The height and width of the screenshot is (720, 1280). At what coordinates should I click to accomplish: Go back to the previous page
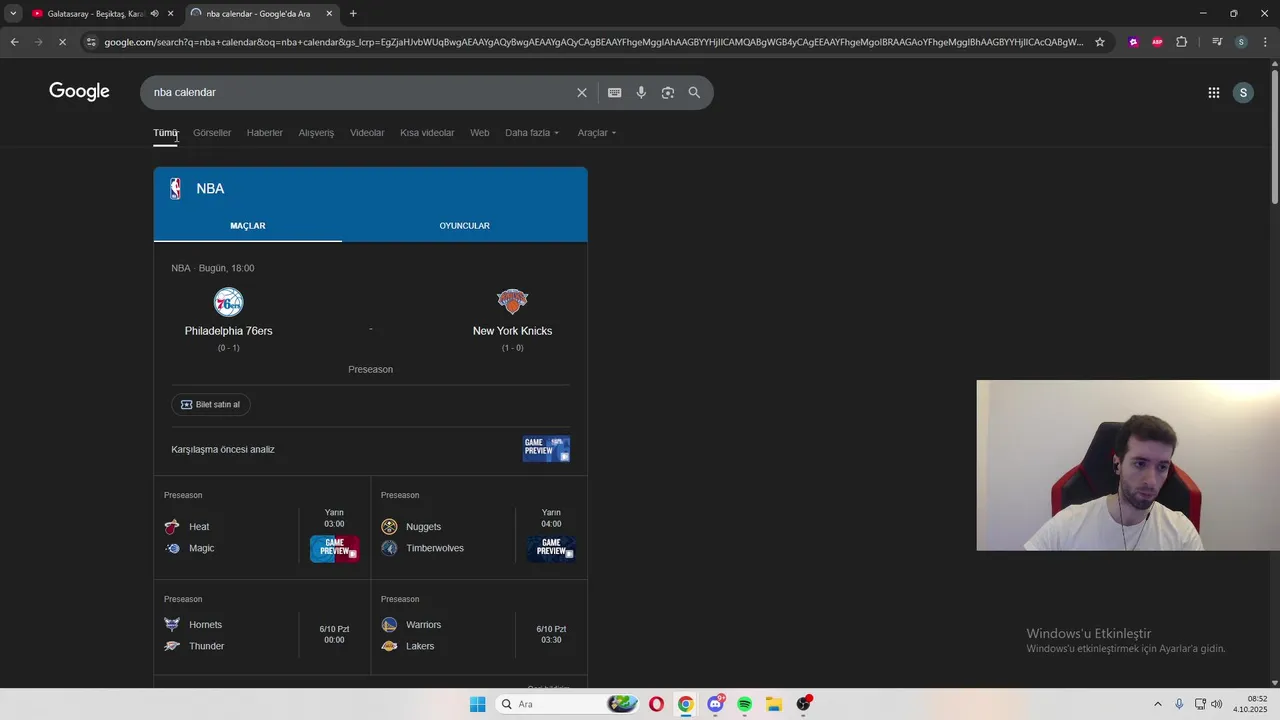14,42
